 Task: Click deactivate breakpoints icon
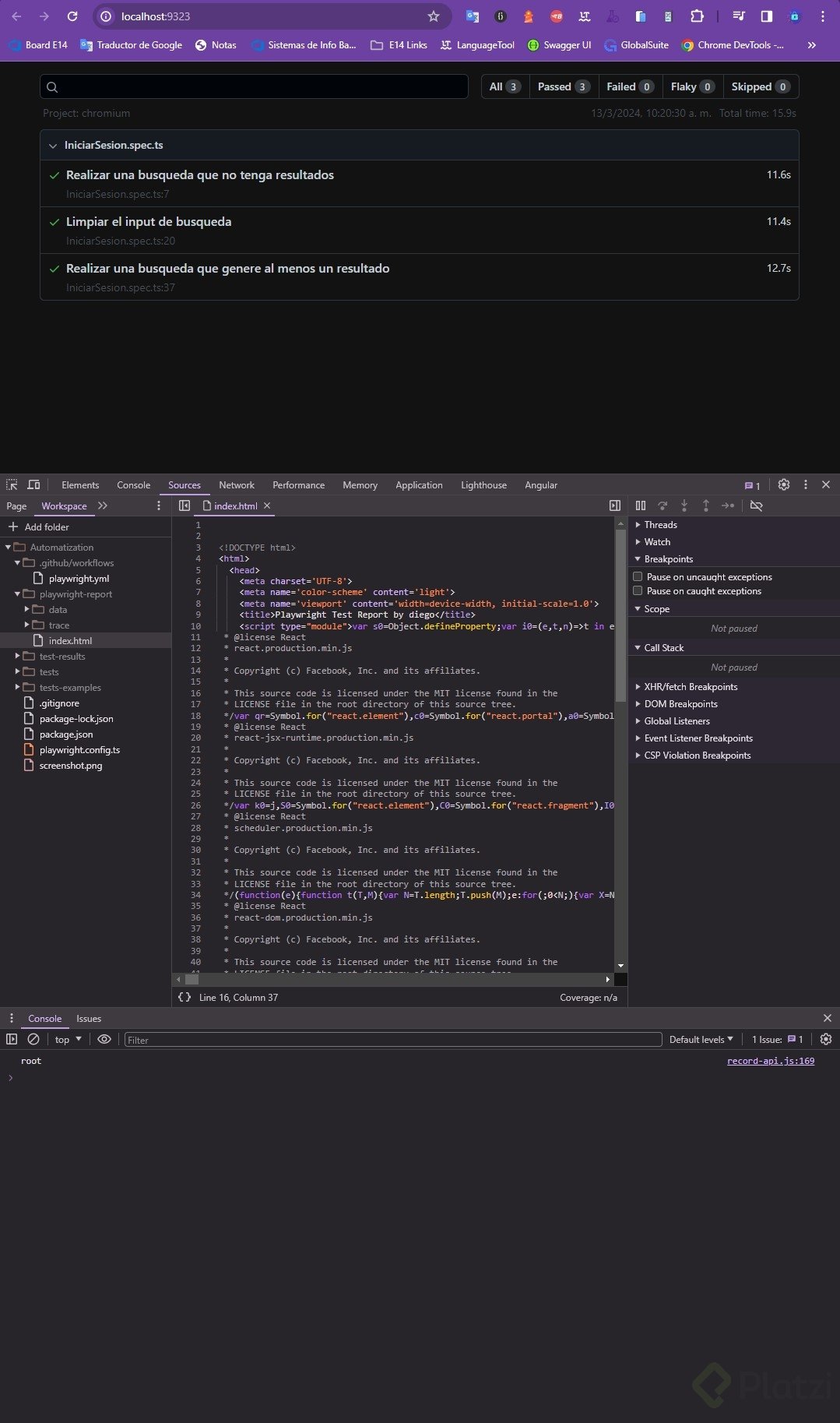756,505
